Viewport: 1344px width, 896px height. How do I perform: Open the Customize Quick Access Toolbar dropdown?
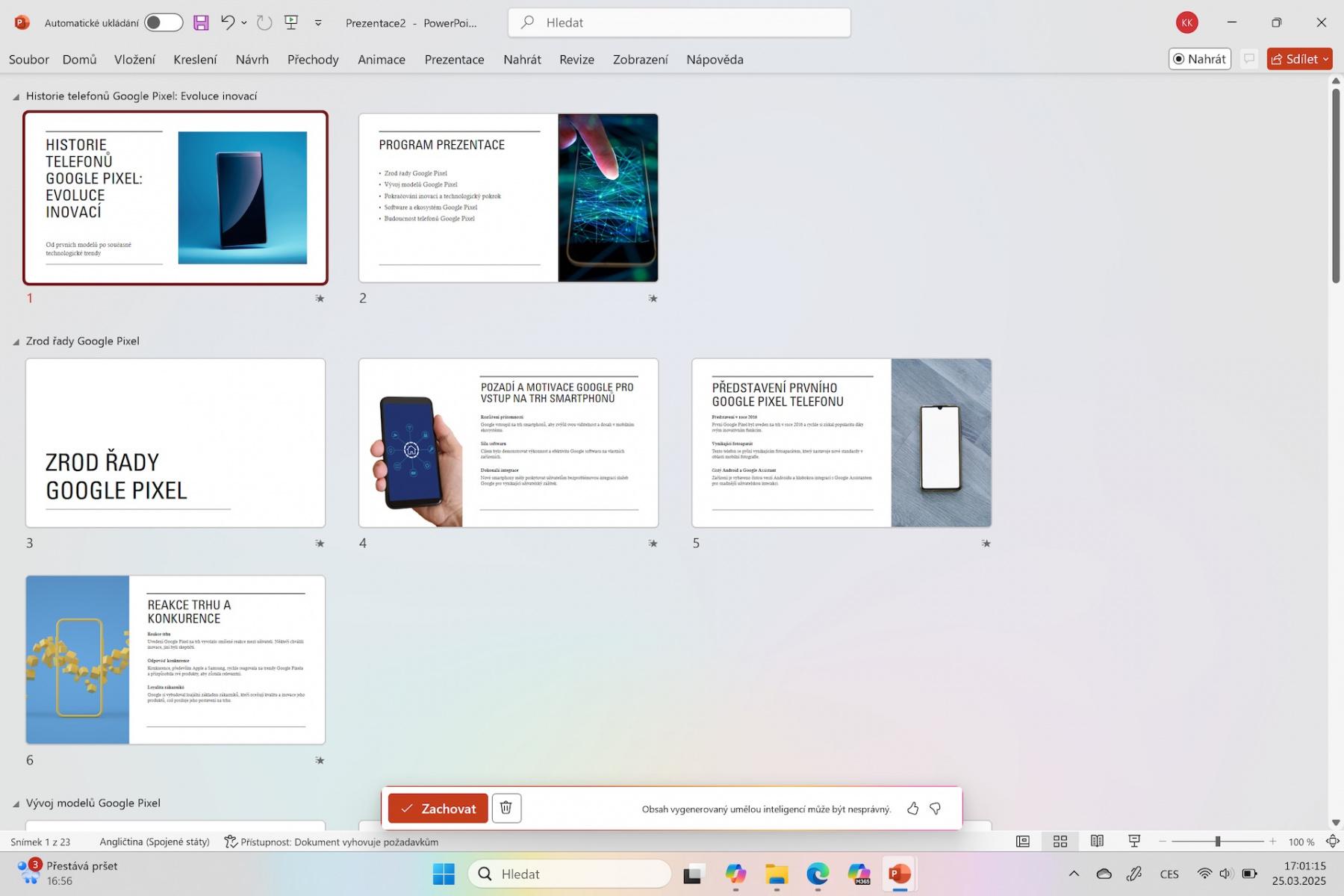pos(318,23)
